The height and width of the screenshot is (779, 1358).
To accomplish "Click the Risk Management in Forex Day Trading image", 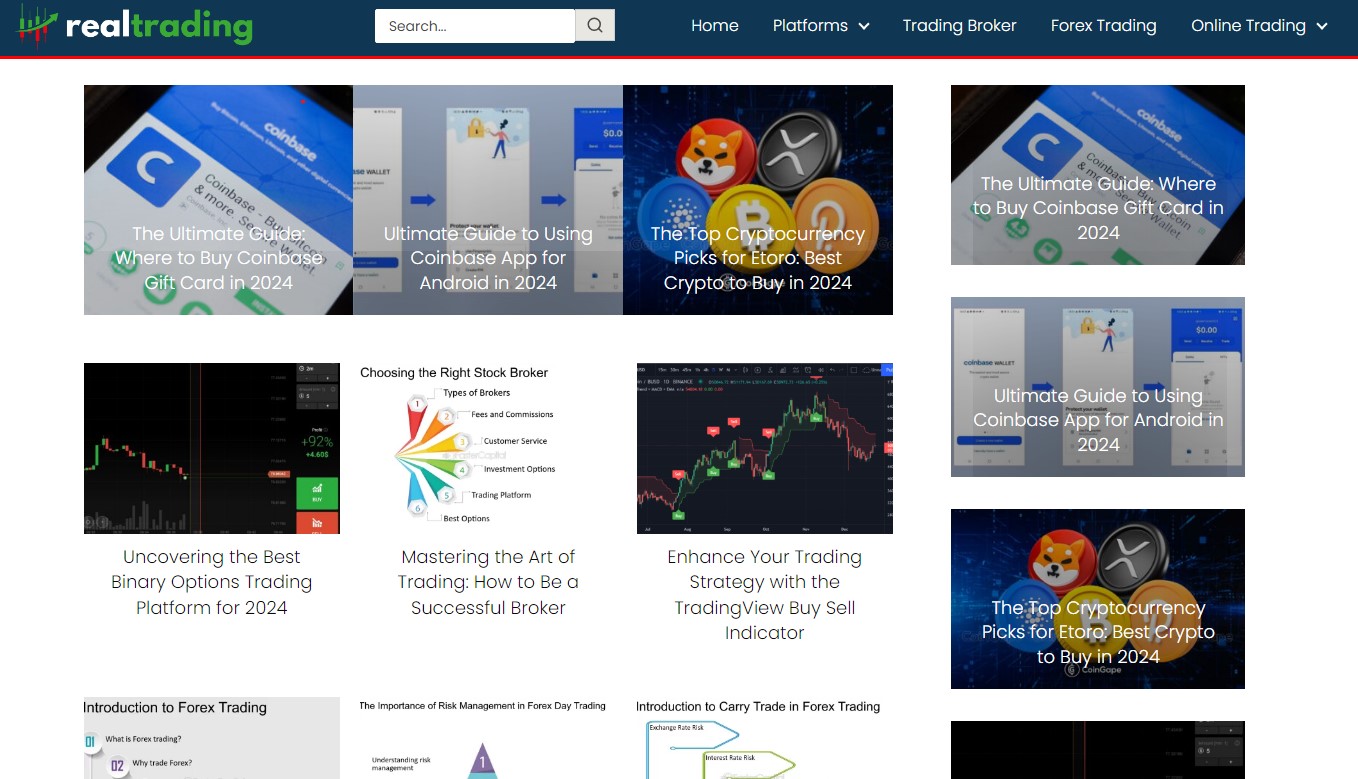I will click(488, 738).
